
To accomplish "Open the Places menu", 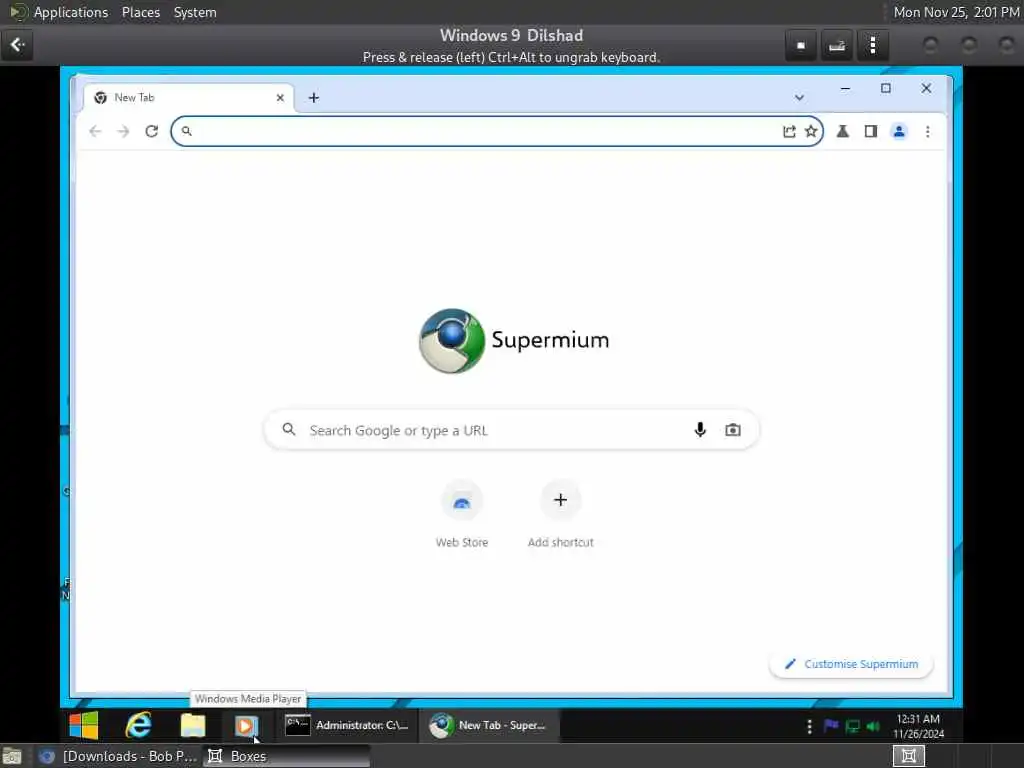I will [141, 12].
